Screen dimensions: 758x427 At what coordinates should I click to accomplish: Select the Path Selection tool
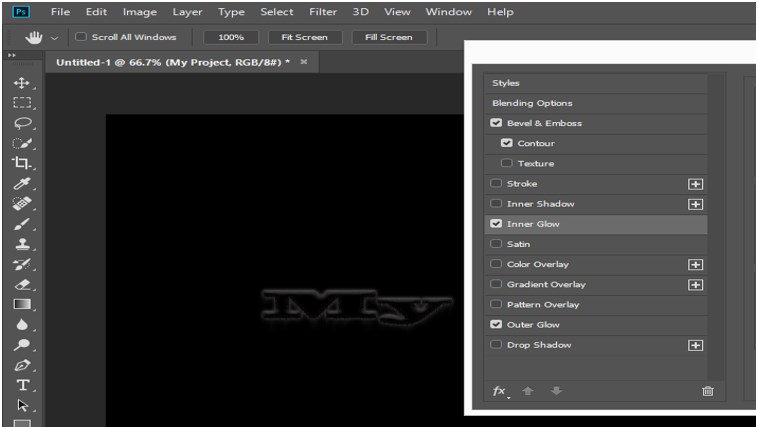[x=22, y=405]
